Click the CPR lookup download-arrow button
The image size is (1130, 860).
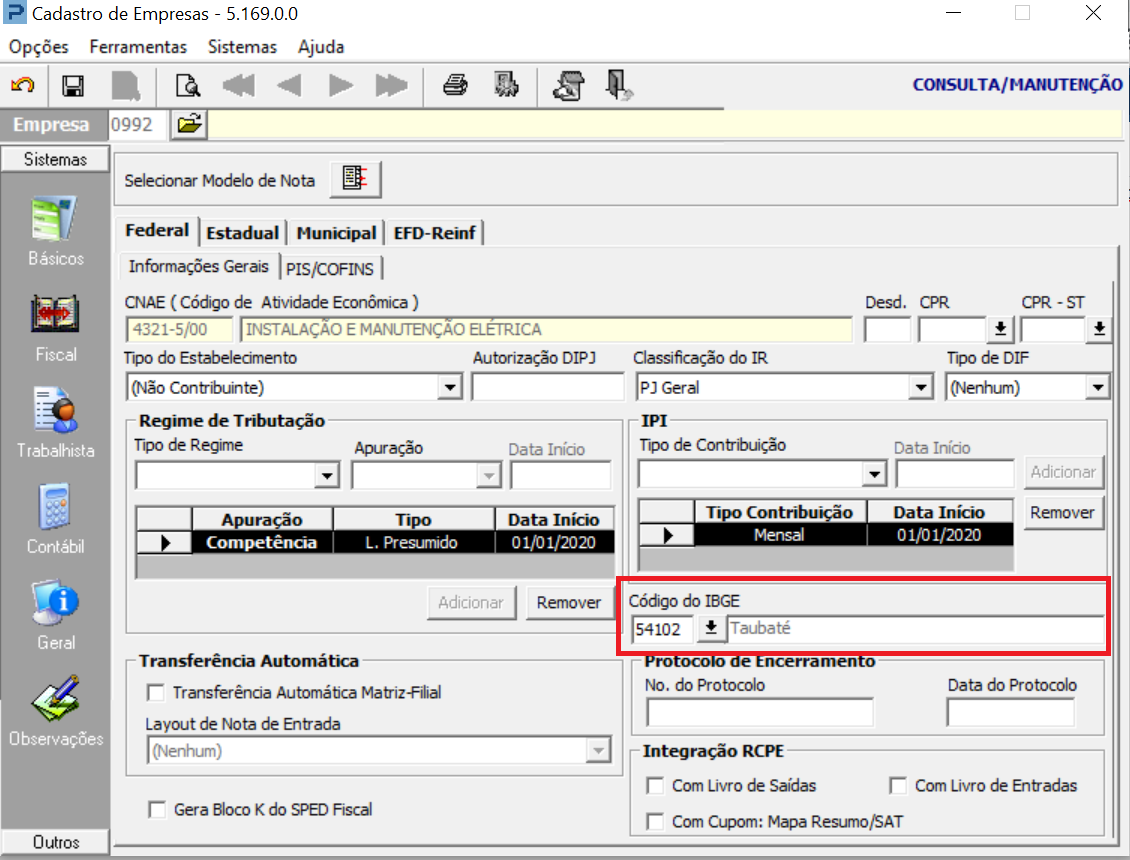pos(1000,329)
